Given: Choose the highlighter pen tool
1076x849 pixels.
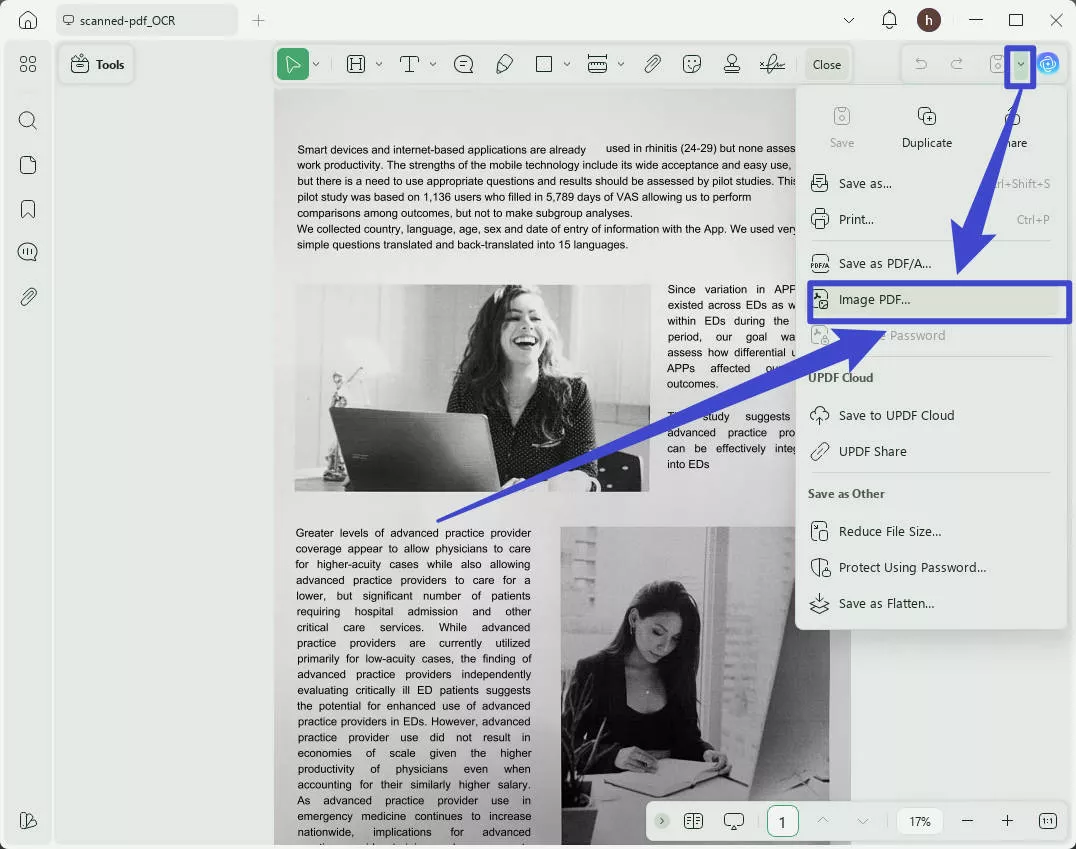Looking at the screenshot, I should (505, 64).
